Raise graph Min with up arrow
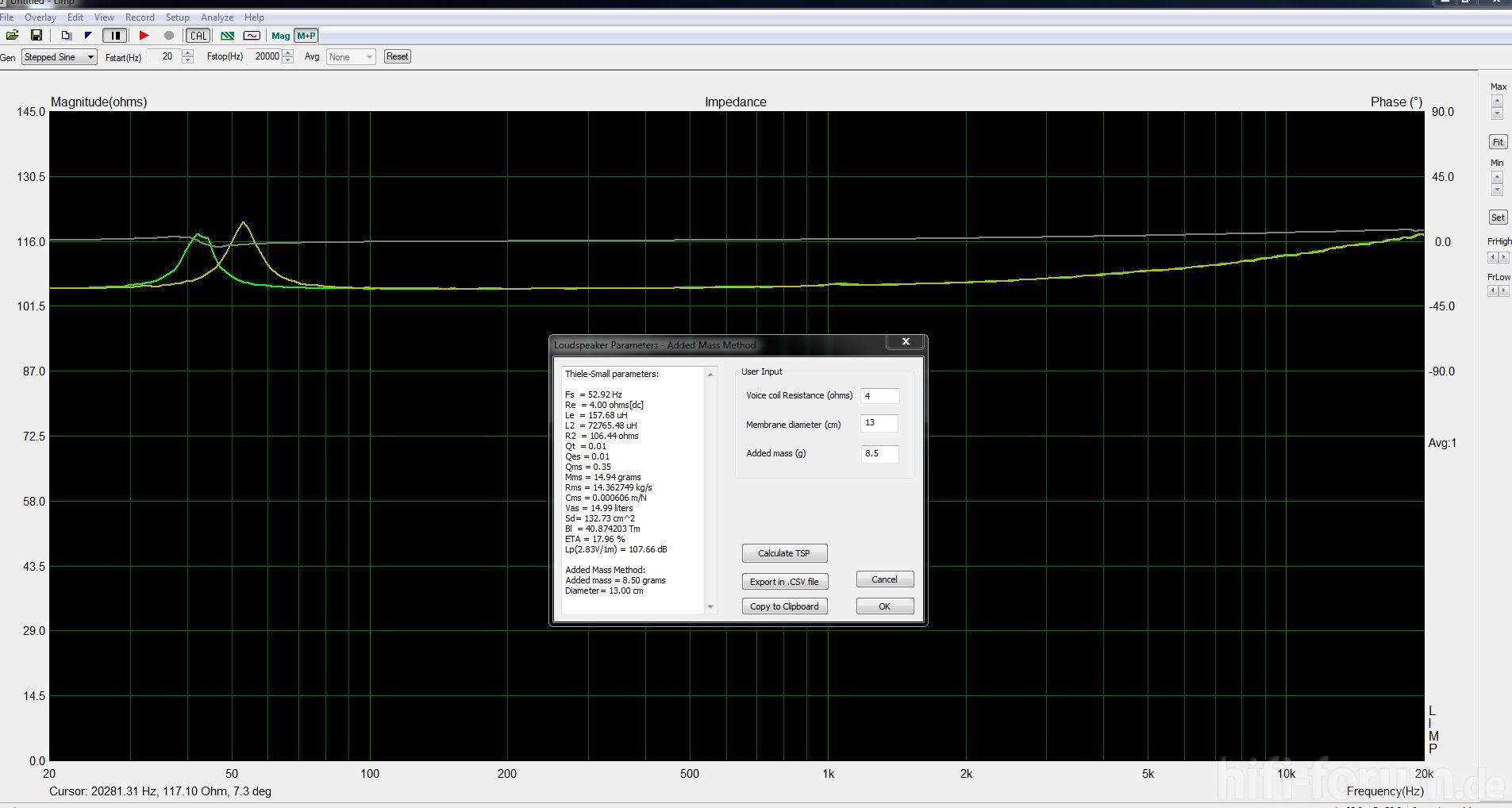 click(1497, 177)
